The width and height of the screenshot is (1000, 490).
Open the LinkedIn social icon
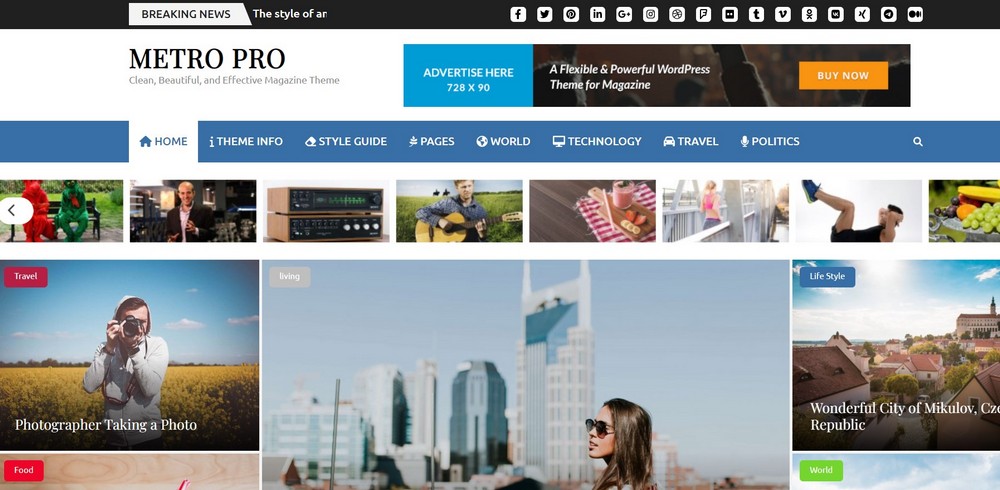tap(598, 14)
